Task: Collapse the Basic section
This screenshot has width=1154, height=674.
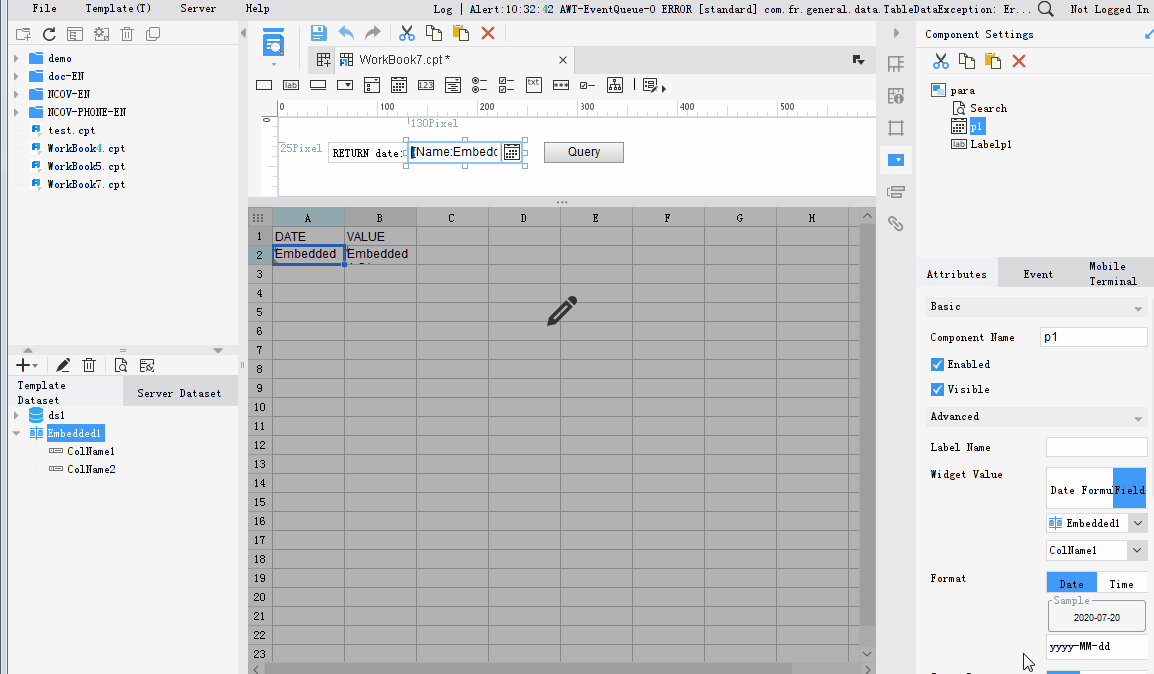Action: [x=1138, y=309]
